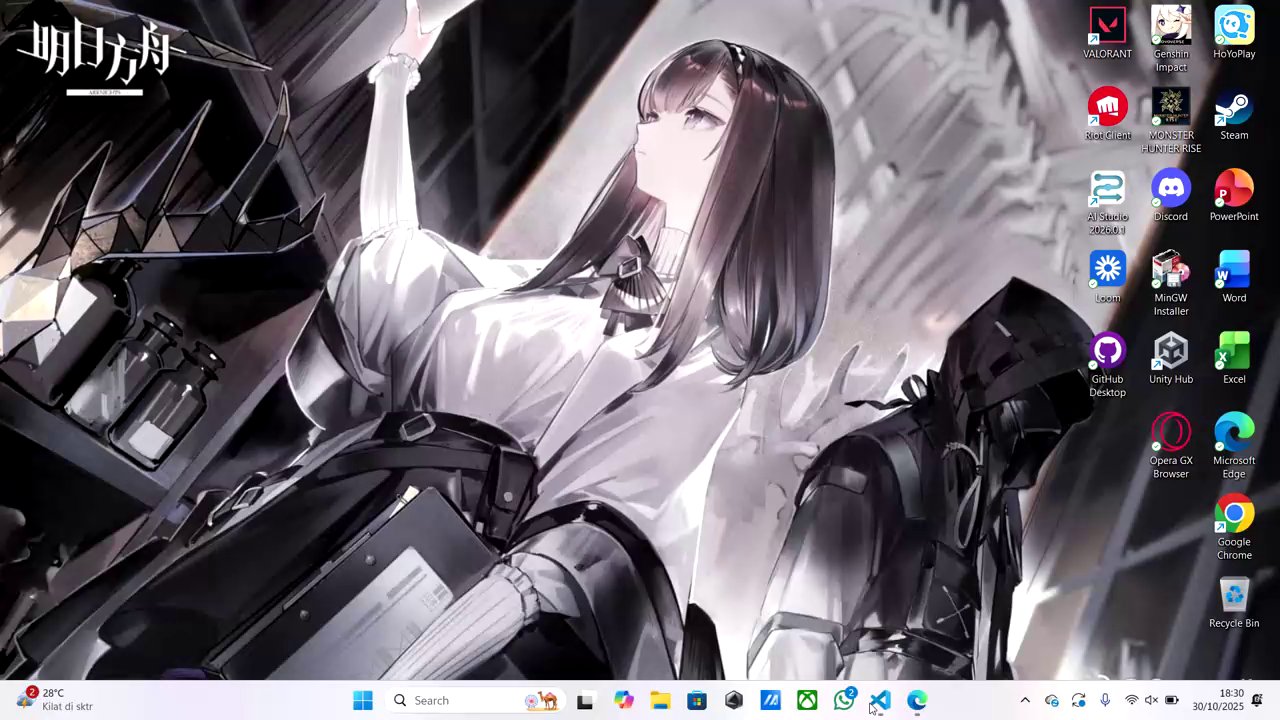This screenshot has height=720, width=1280.
Task: Select the Word desktop icon
Action: click(x=1234, y=278)
